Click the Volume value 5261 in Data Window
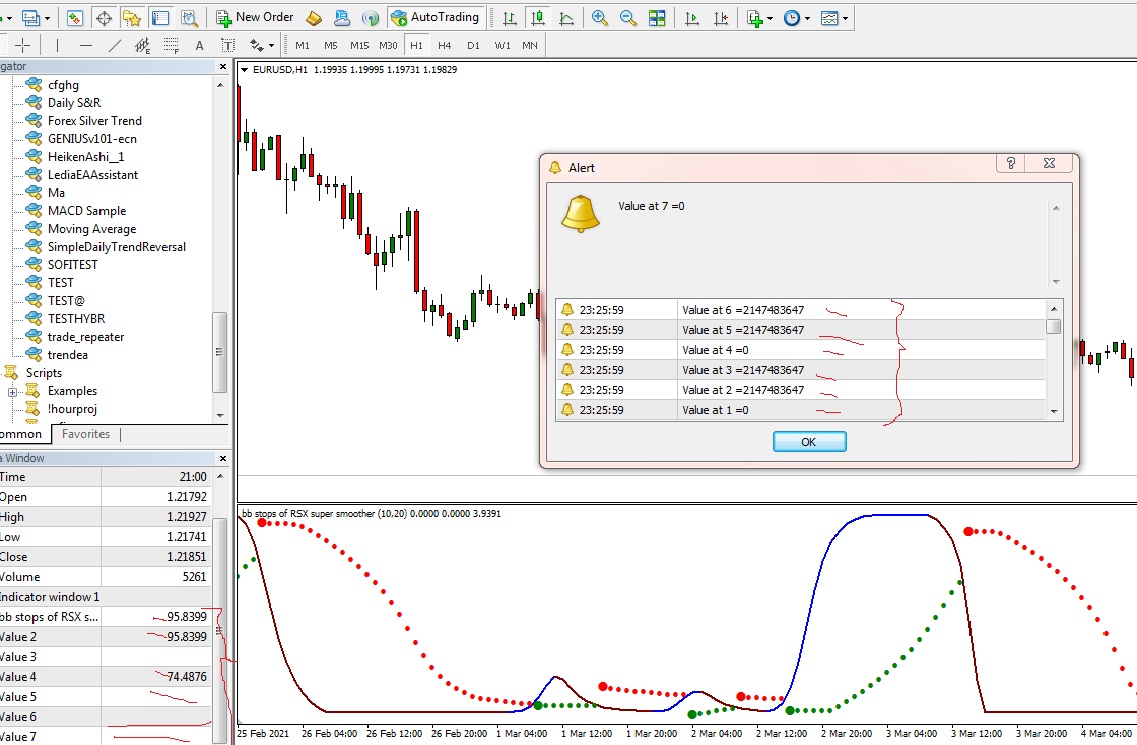Viewport: 1137px width, 745px height. point(194,577)
